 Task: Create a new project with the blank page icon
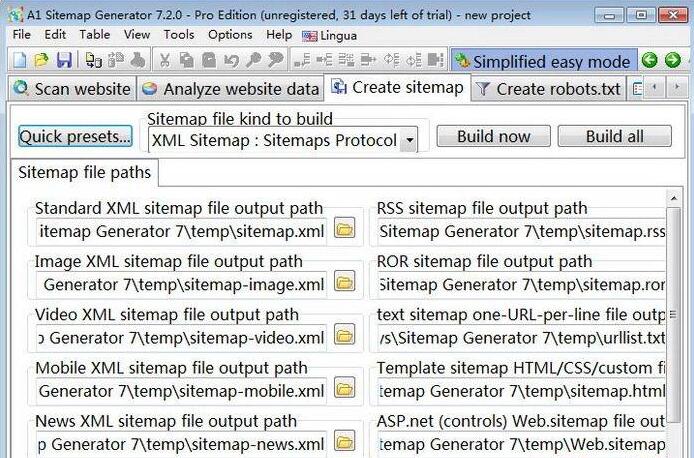(x=19, y=60)
